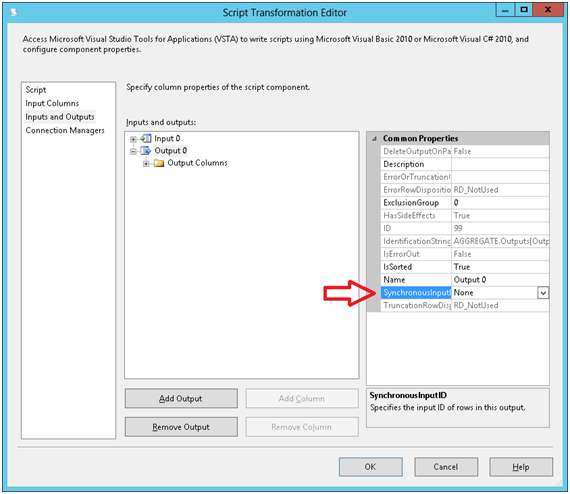Click the HasSideEffects value True
Image resolution: width=570 pixels, height=494 pixels.
click(x=500, y=216)
